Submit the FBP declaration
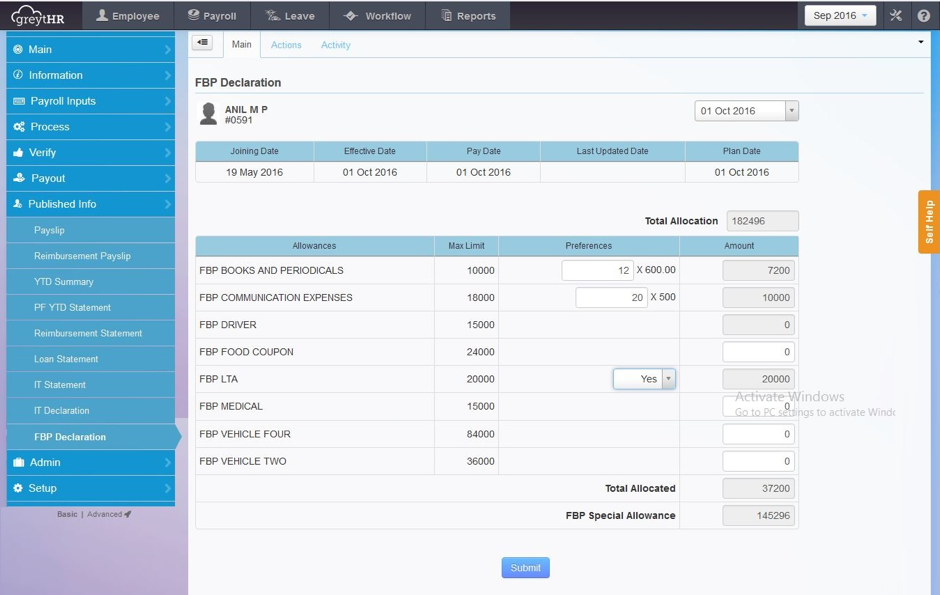940x595 pixels. (x=525, y=567)
